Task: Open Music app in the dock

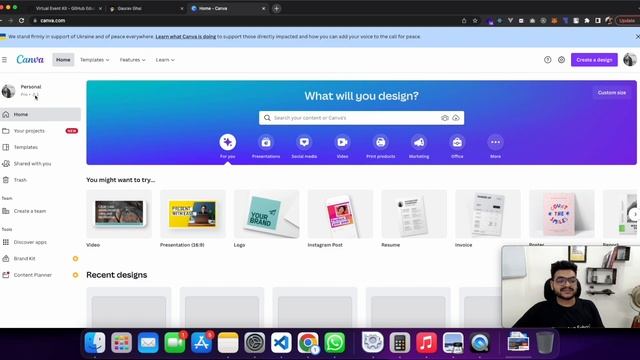Action: pos(426,342)
